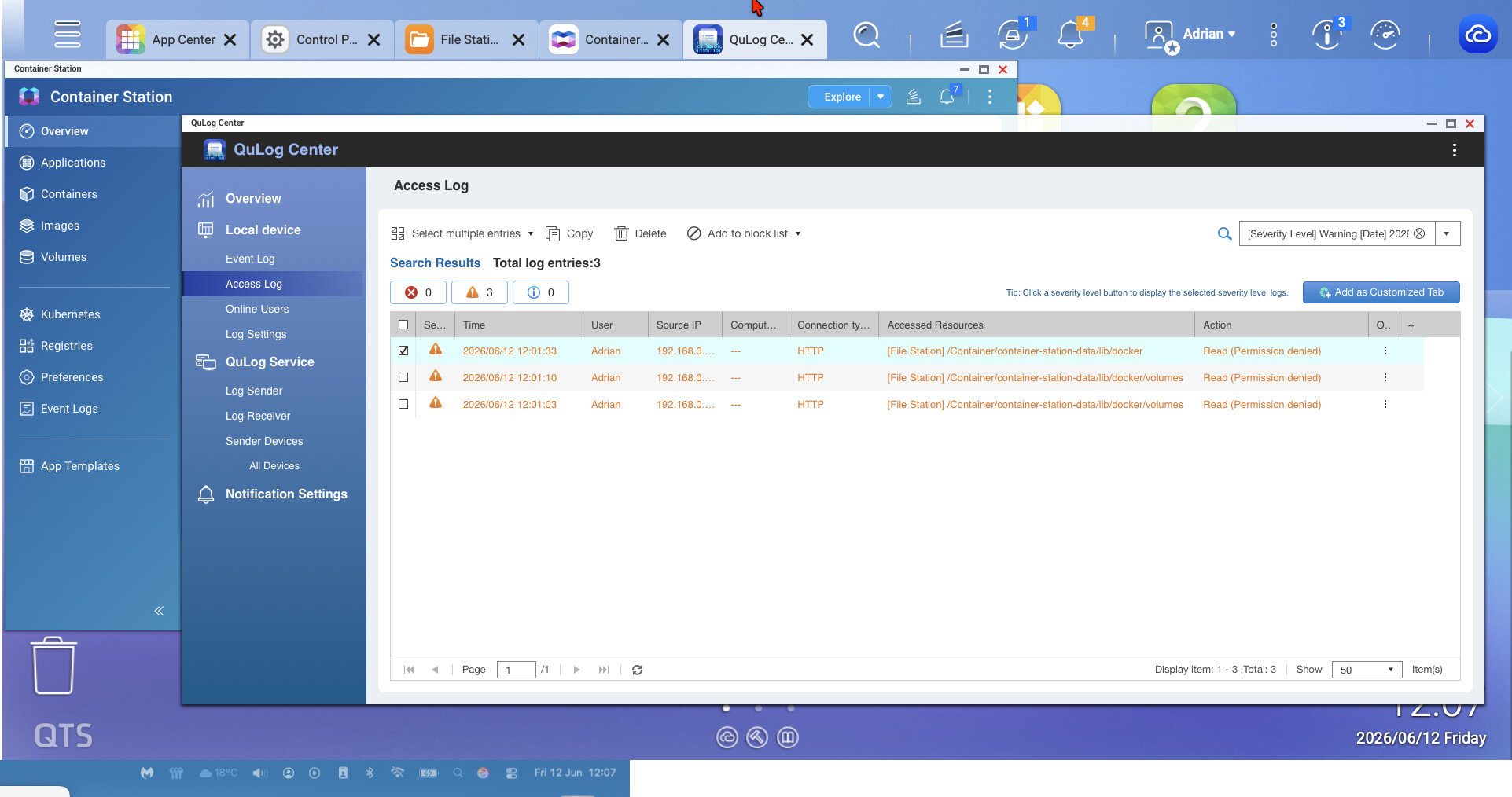The height and width of the screenshot is (797, 1512).
Task: Open event notifications bell with badge 4
Action: [x=1070, y=35]
